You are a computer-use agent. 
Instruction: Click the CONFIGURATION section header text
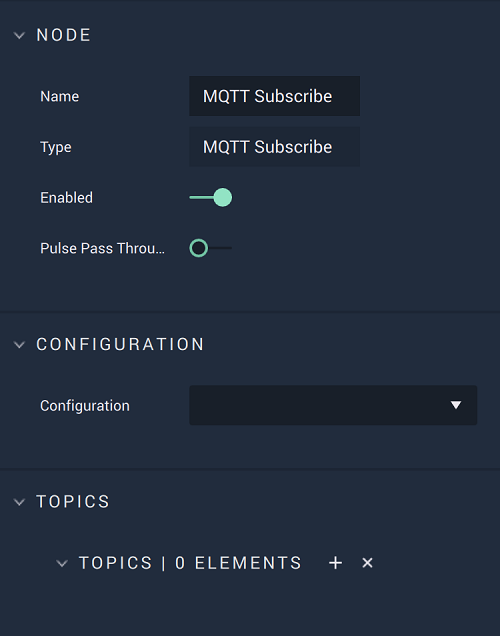(120, 344)
